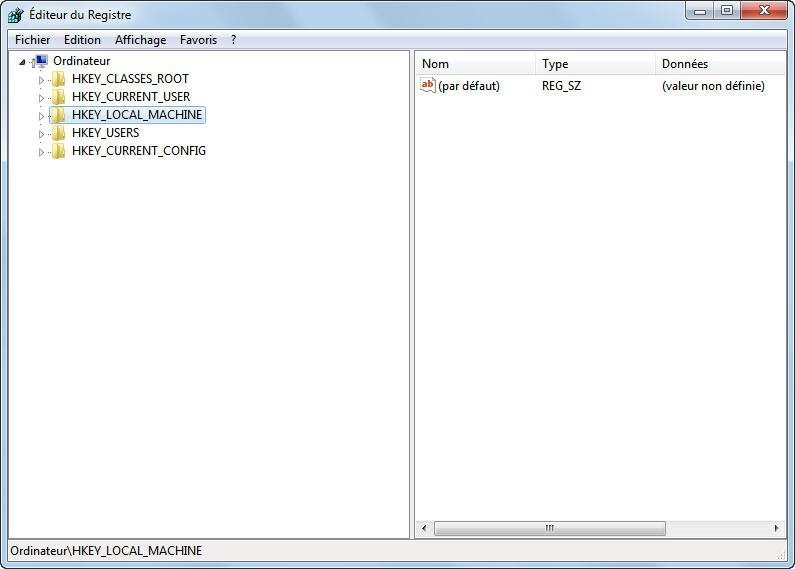Click the HKEY_CURRENT_USER folder icon
Image resolution: width=795 pixels, height=569 pixels.
(x=58, y=96)
